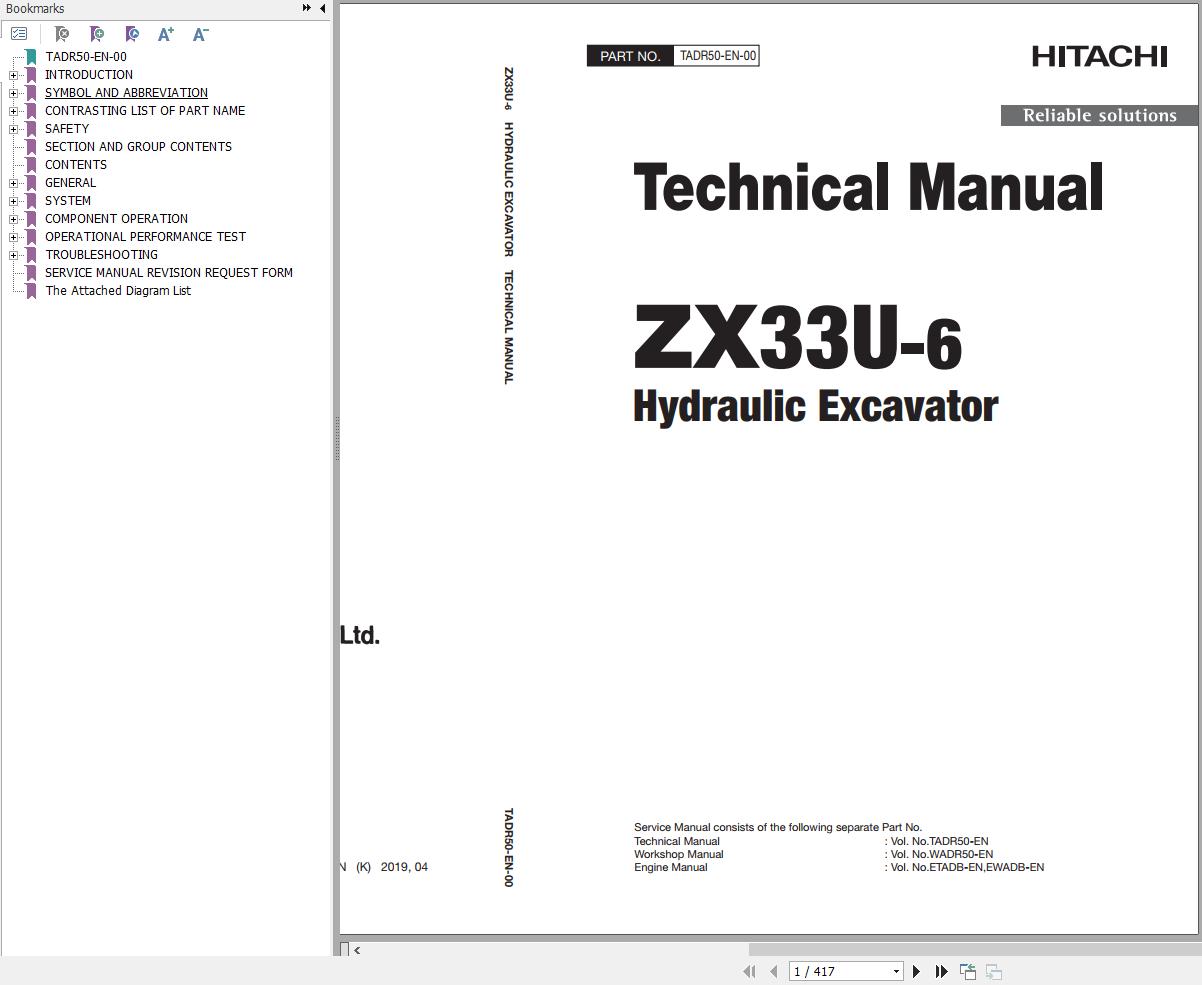
Task: Click the Reliable solutions banner
Action: (x=1099, y=116)
